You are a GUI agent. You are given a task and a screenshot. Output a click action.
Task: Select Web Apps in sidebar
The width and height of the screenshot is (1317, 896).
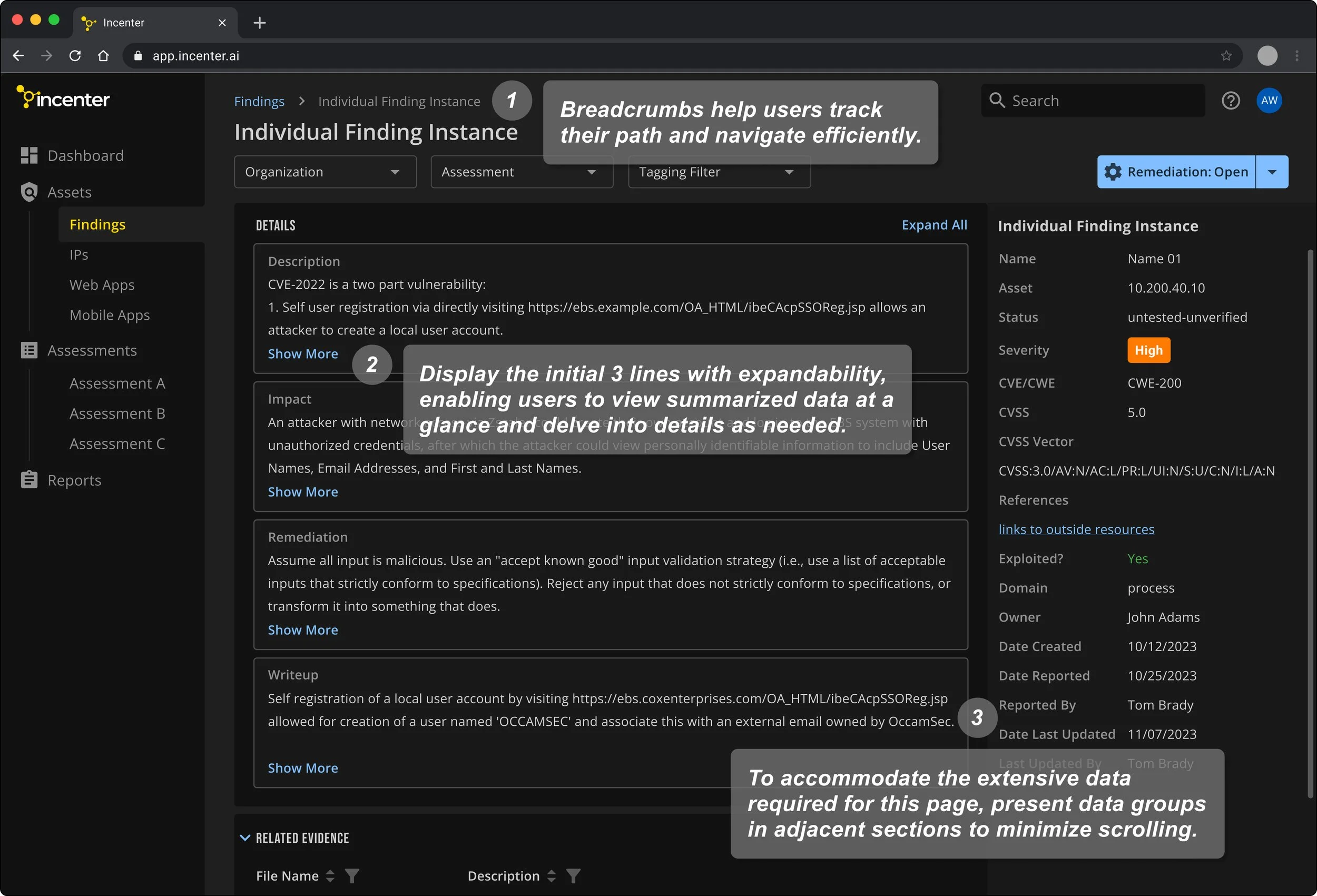(102, 284)
